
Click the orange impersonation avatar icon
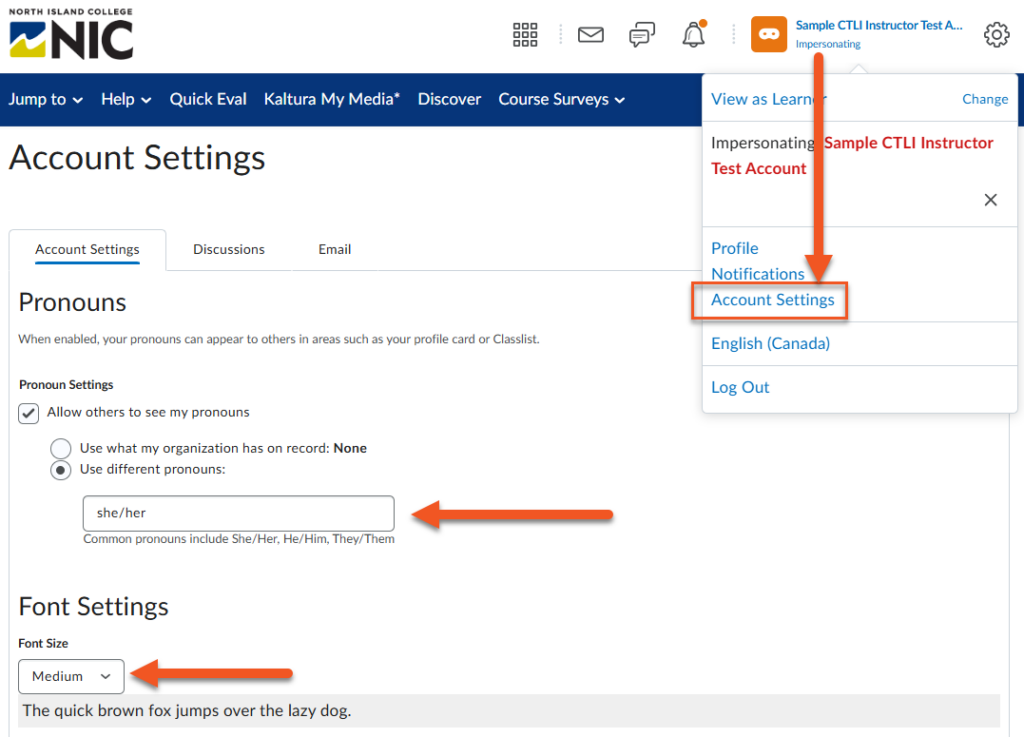click(x=768, y=34)
